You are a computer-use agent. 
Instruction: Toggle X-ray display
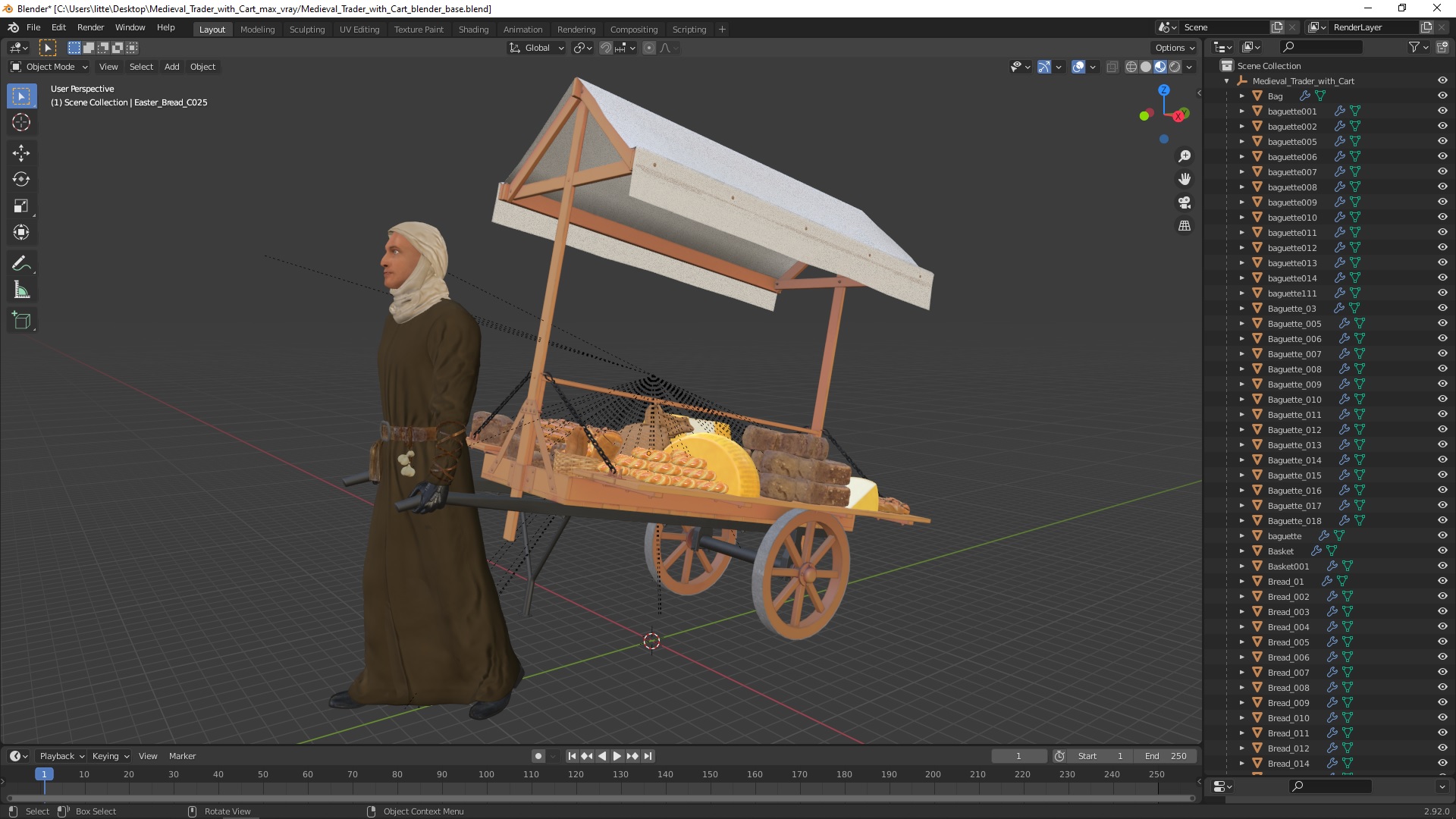point(1112,67)
